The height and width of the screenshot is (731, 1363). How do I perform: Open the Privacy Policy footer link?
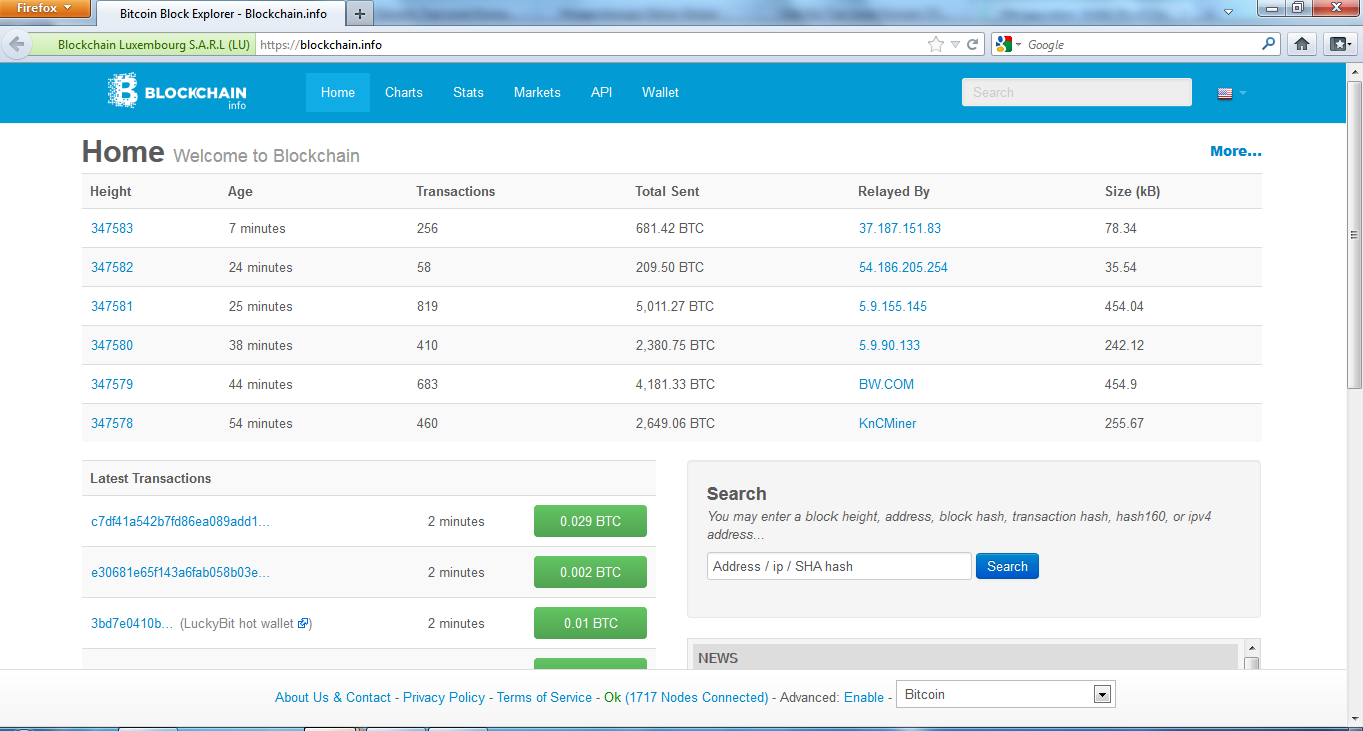click(x=444, y=697)
